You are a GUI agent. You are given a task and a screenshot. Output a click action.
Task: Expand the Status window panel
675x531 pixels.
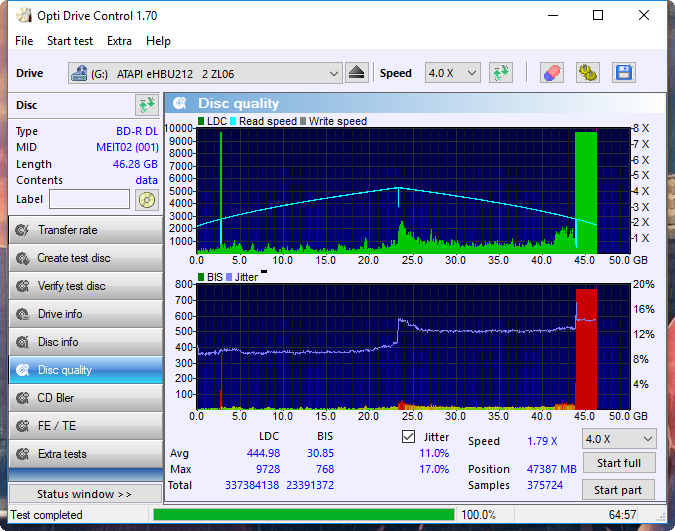click(85, 494)
